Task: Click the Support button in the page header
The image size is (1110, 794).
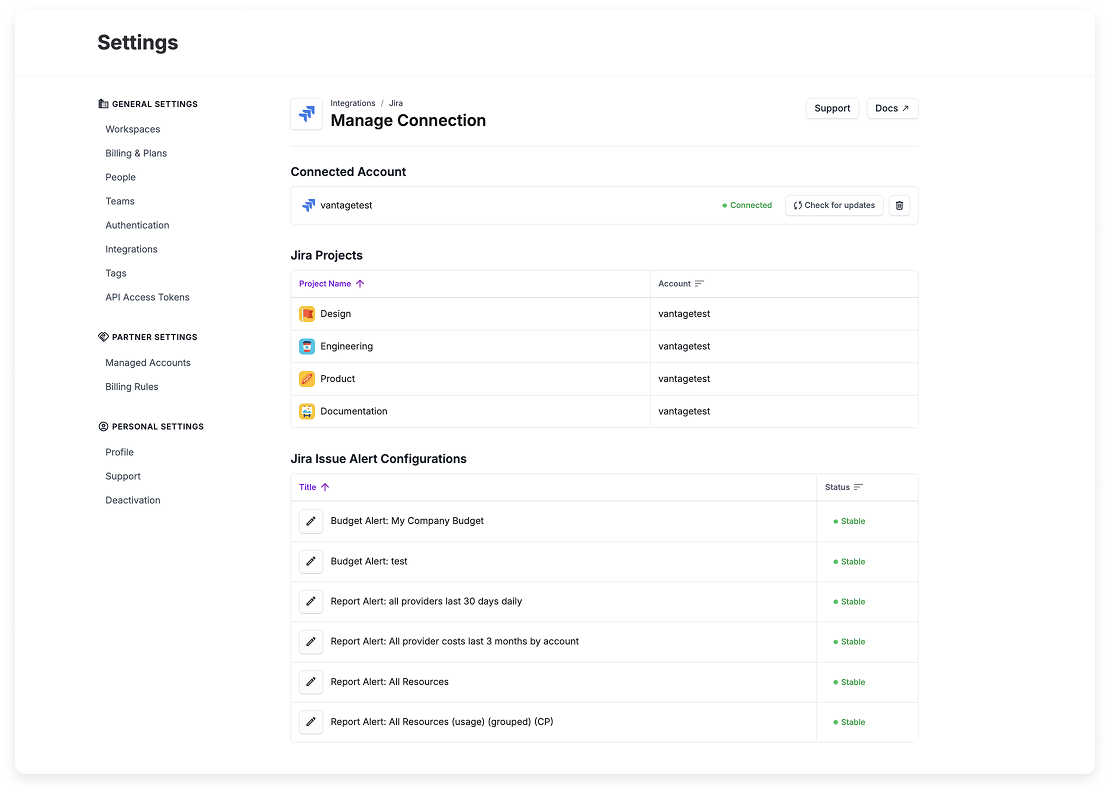Action: pyautogui.click(x=832, y=108)
